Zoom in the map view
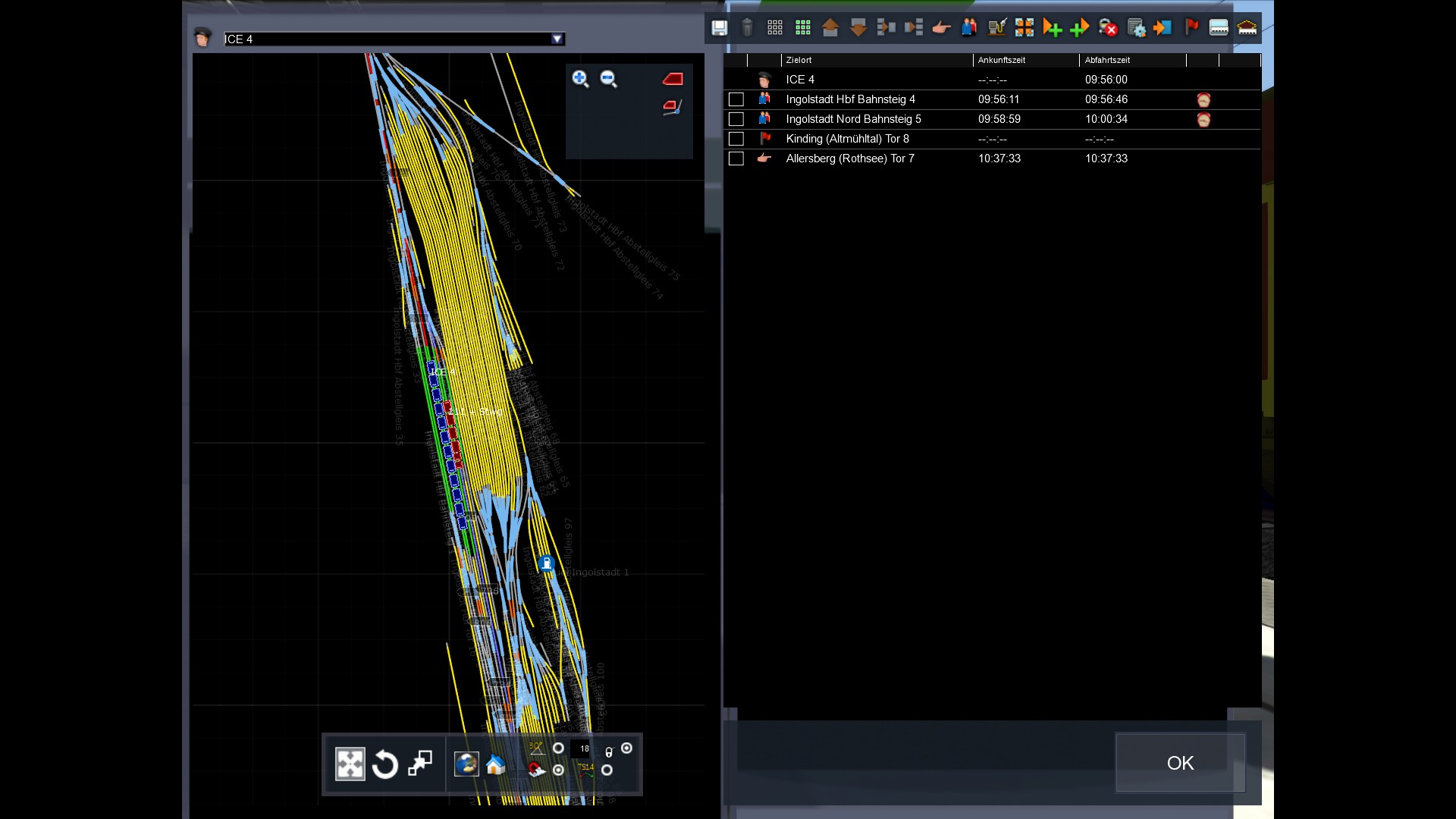Screen dimensions: 1456x819 point(580,79)
